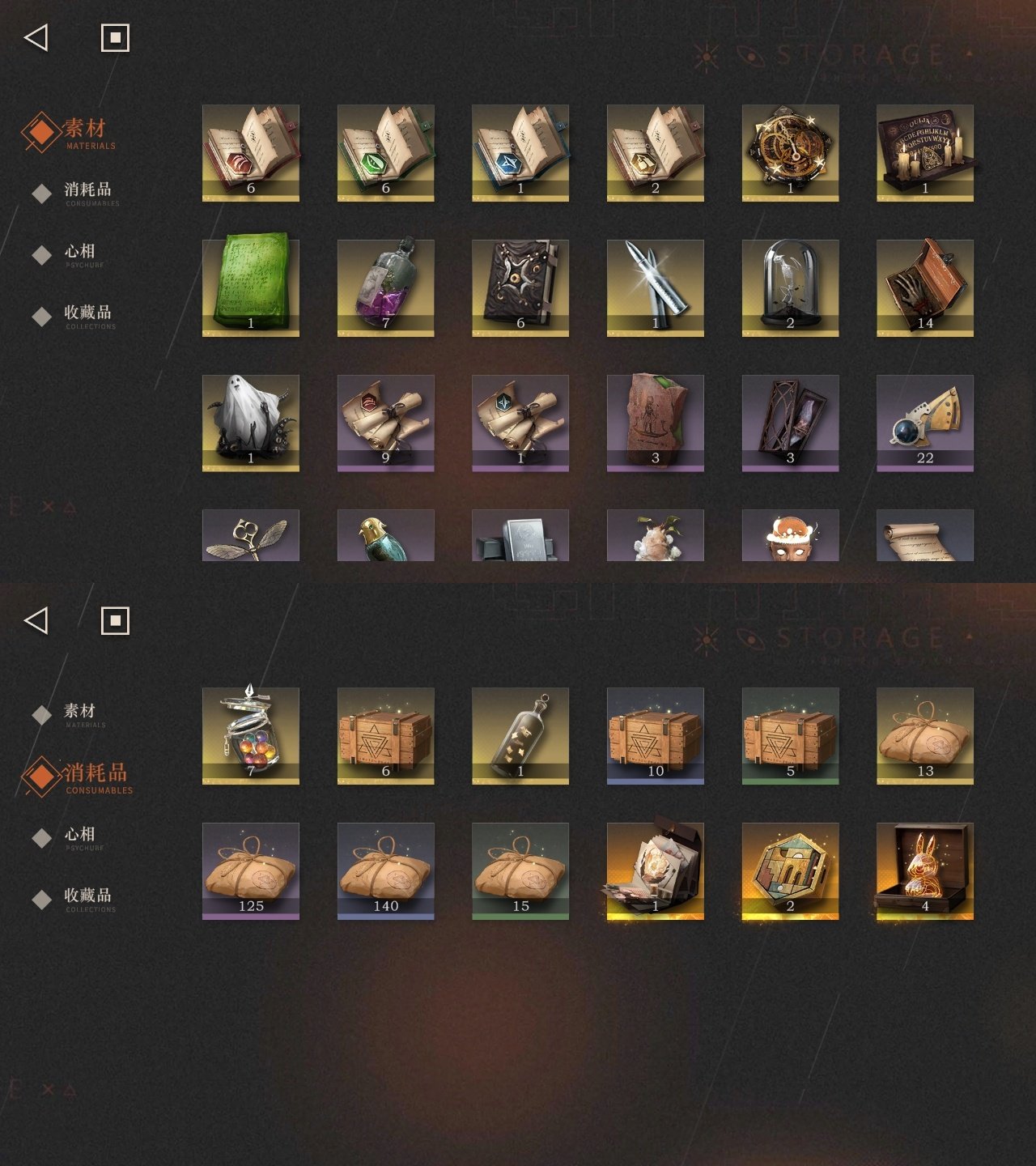Select the purple potion bottle item
This screenshot has height=1166, width=1036.
click(x=386, y=288)
